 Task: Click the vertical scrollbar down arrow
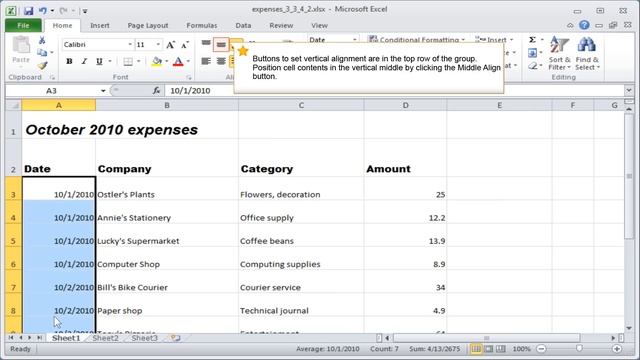629,328
